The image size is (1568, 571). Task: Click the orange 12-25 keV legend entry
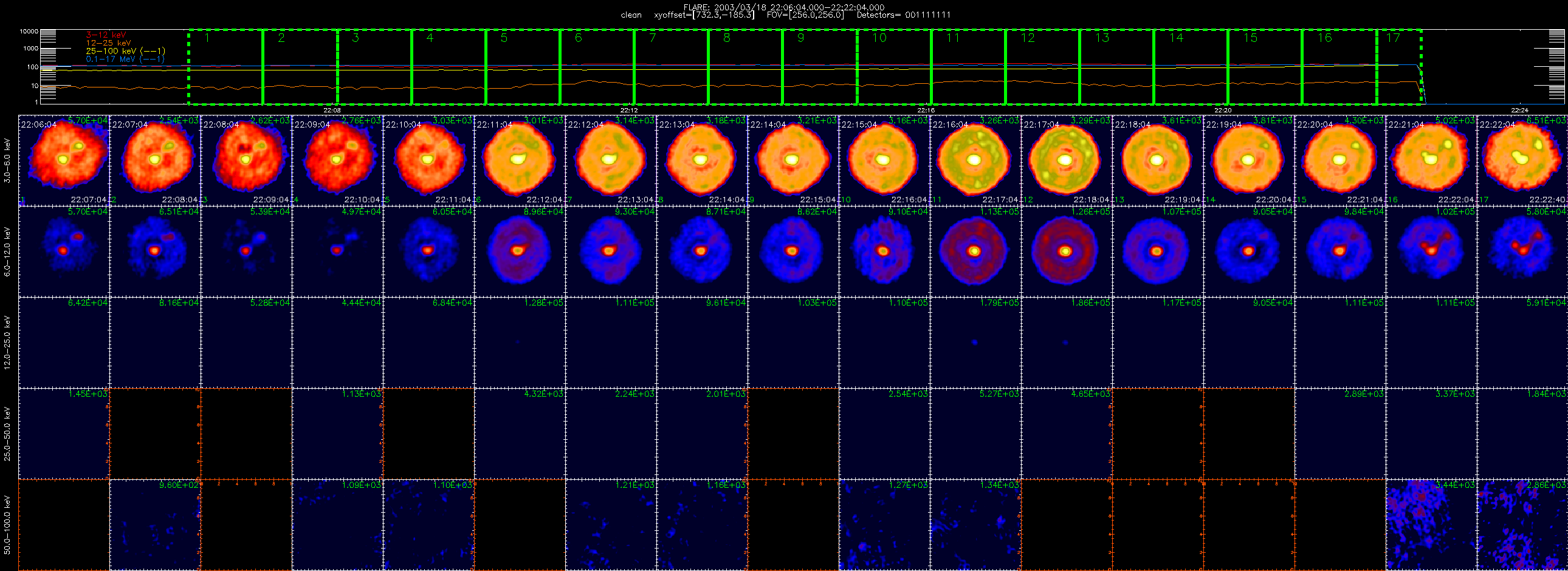click(x=108, y=43)
